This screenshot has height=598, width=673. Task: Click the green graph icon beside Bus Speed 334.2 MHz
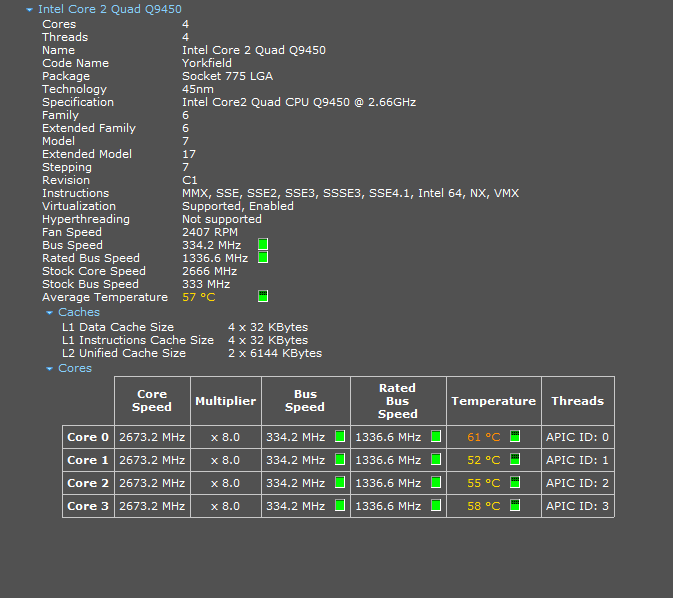coord(263,244)
